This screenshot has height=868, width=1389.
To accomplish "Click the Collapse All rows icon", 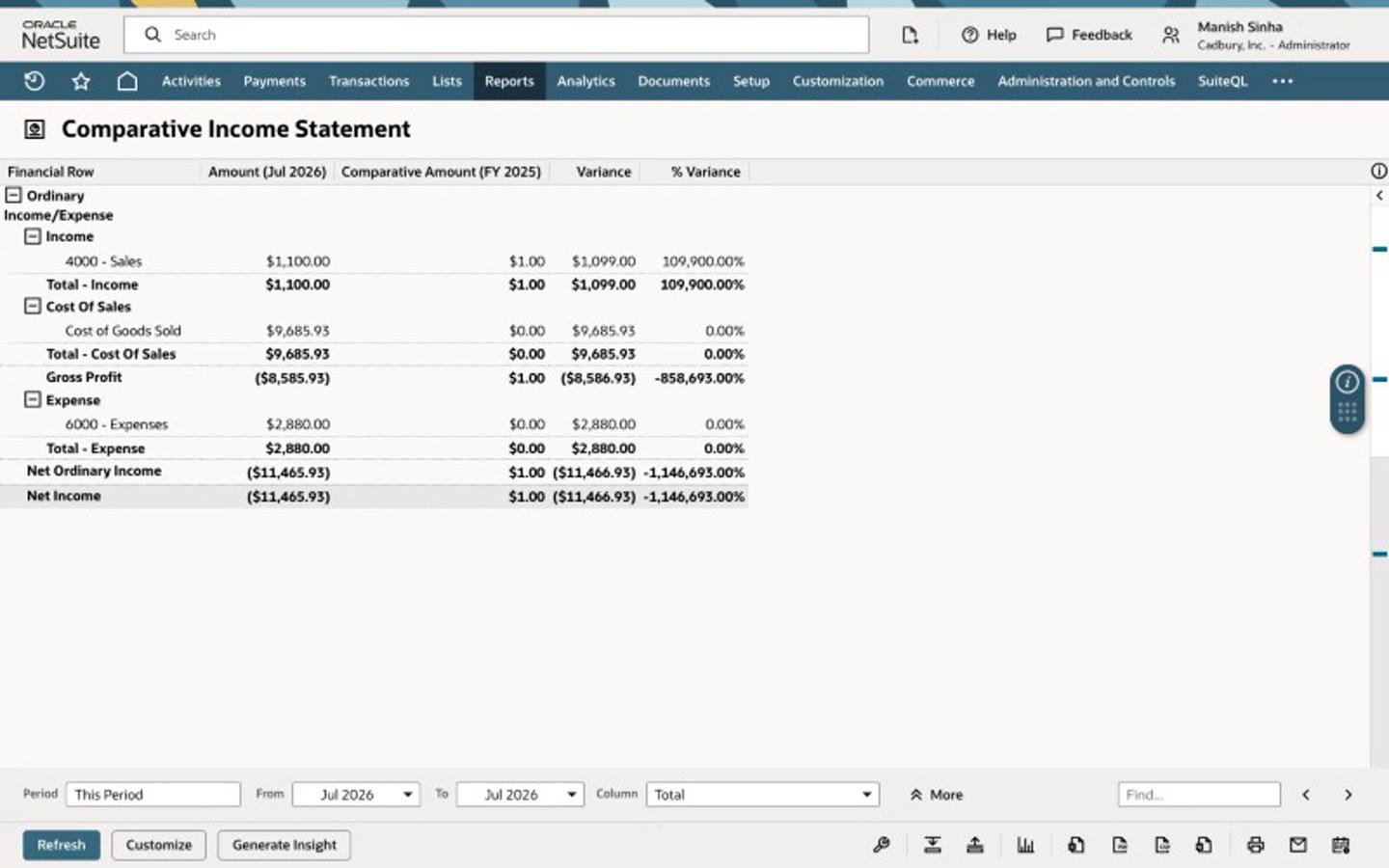I will coord(933,845).
